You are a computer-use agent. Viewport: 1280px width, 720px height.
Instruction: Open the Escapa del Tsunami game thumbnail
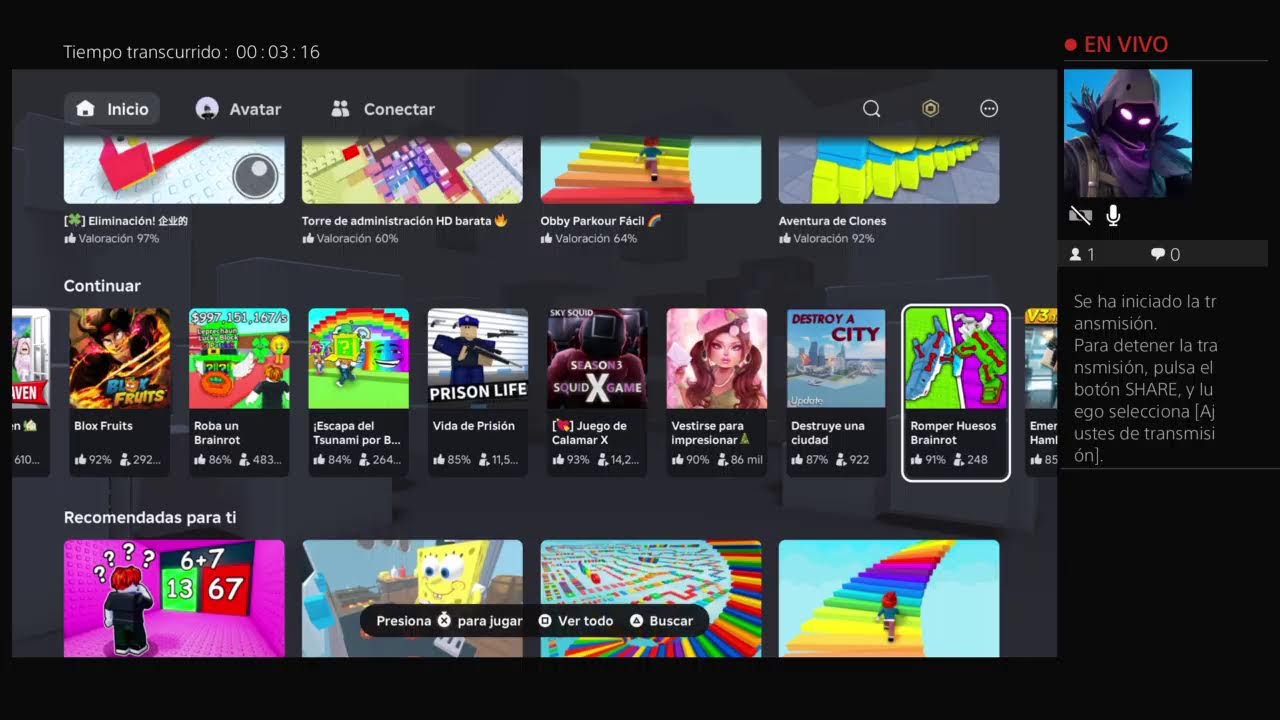pyautogui.click(x=359, y=358)
